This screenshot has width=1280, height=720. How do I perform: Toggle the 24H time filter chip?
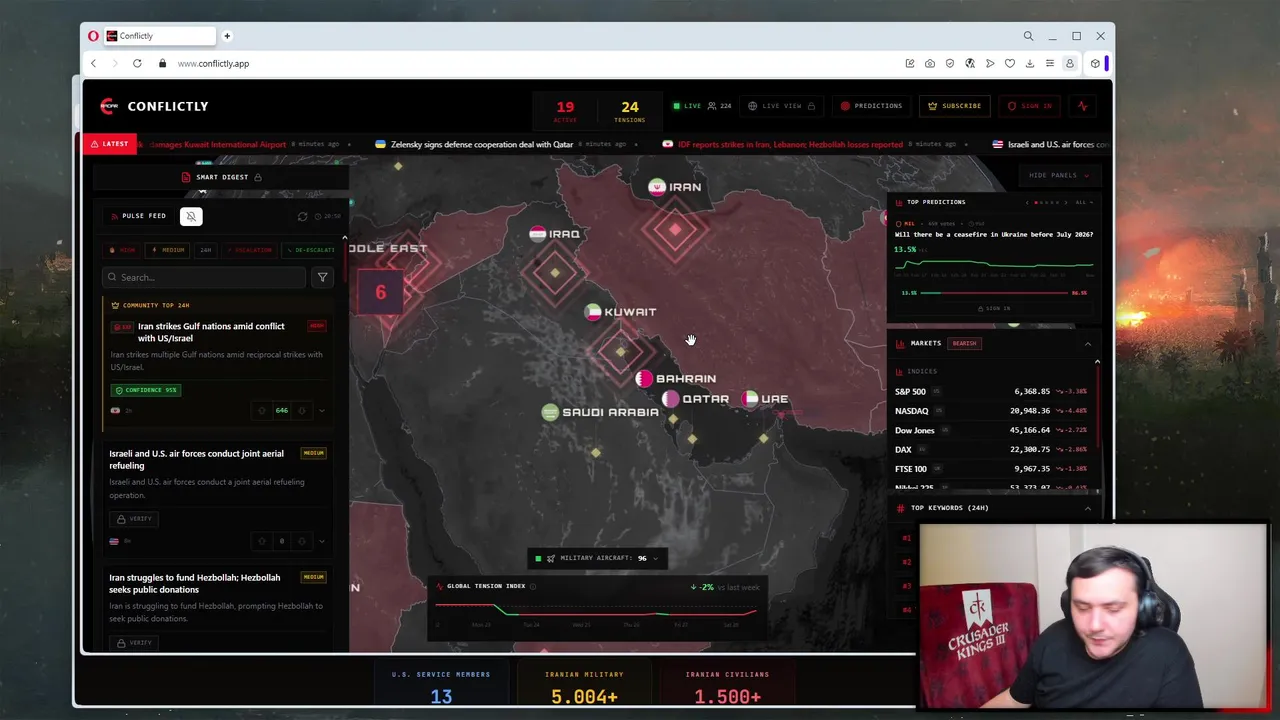205,250
